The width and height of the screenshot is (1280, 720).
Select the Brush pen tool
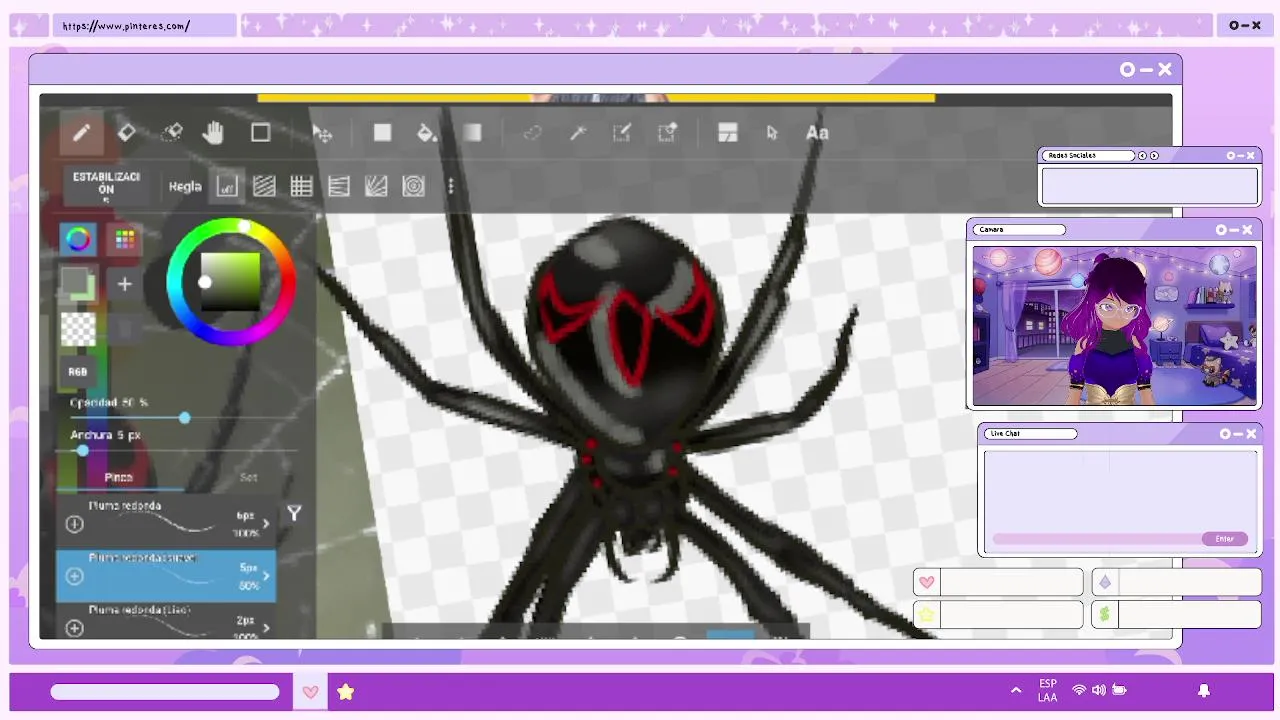(81, 133)
